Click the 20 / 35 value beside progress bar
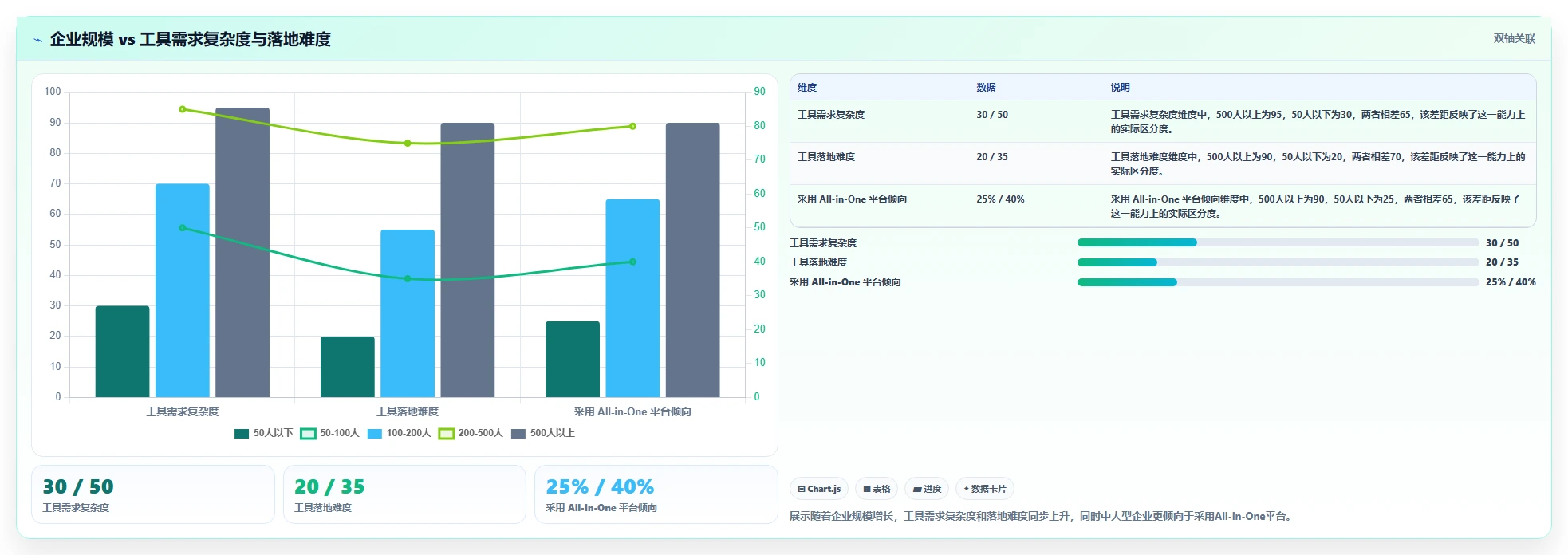The width and height of the screenshot is (1568, 555). pyautogui.click(x=1502, y=262)
